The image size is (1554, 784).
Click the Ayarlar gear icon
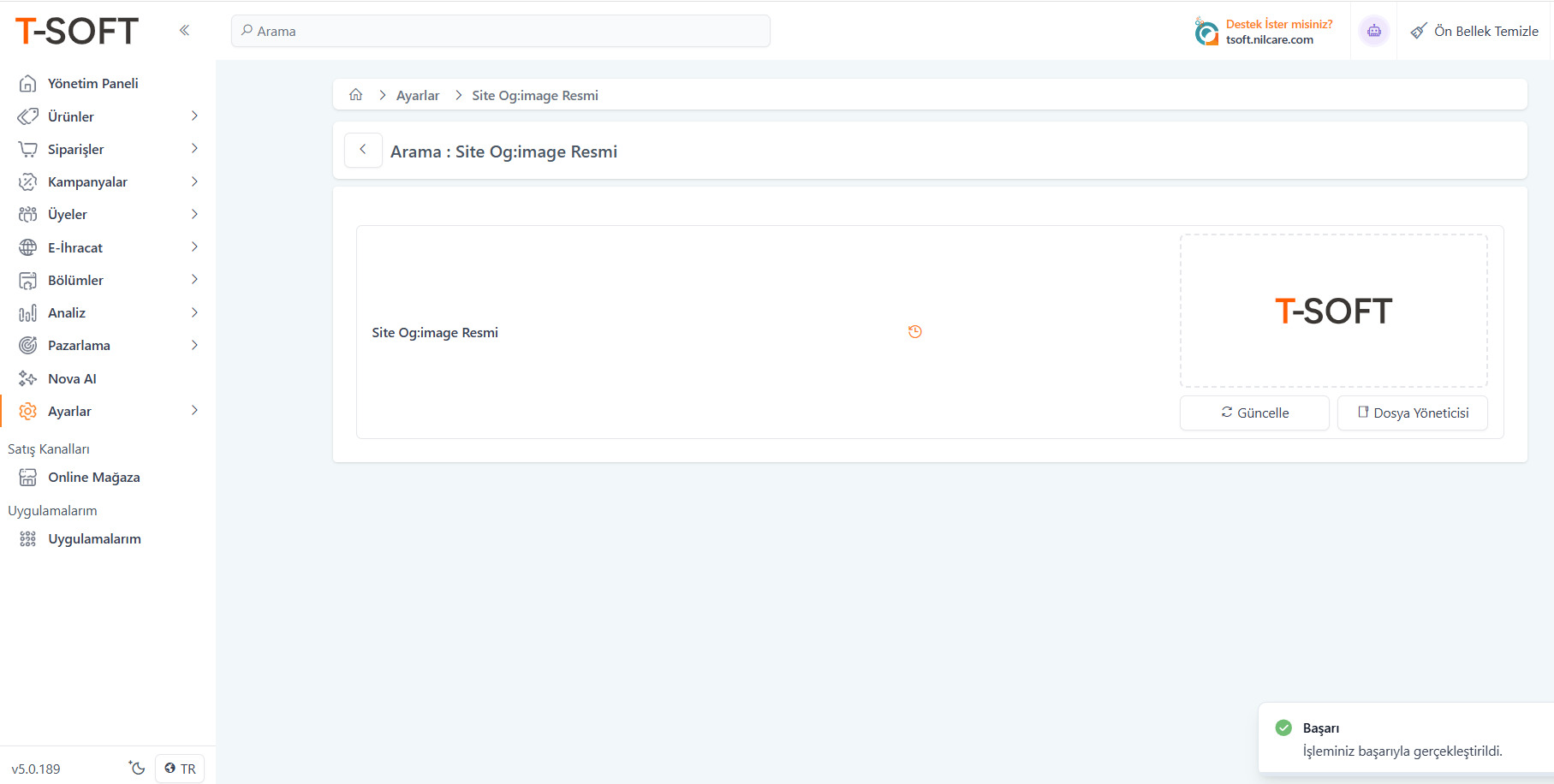point(28,411)
